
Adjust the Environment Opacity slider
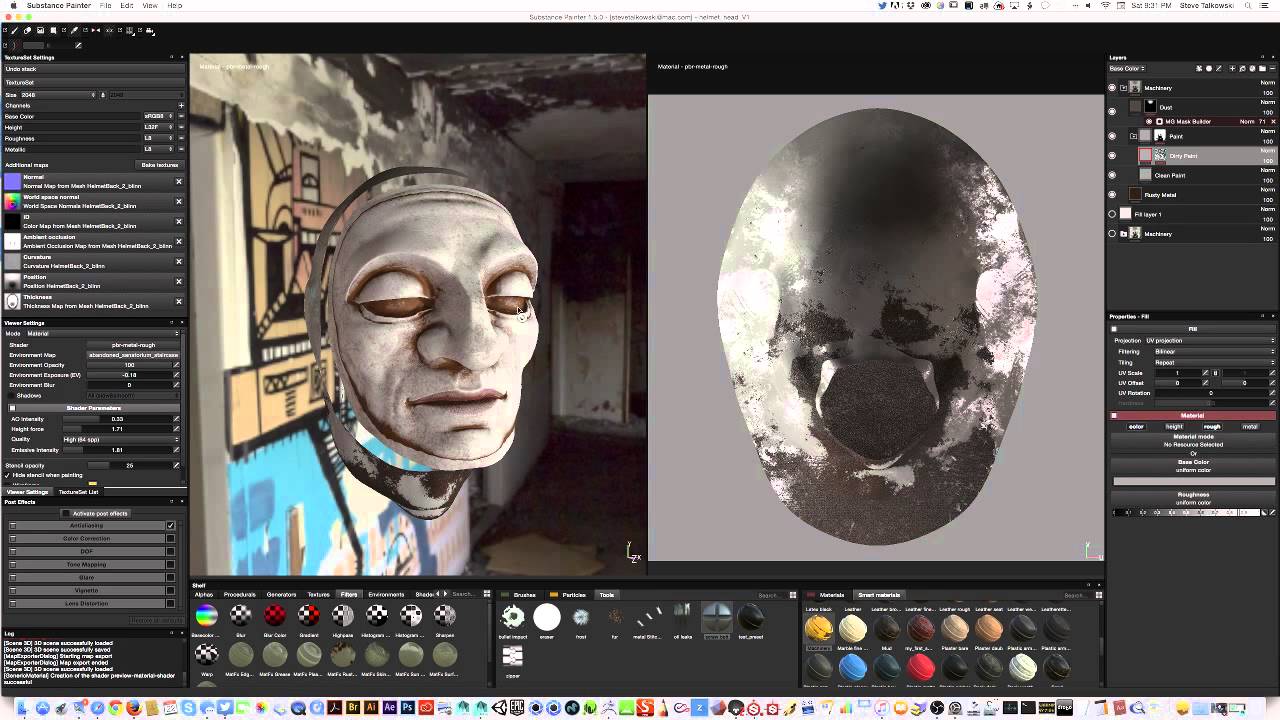(x=129, y=365)
